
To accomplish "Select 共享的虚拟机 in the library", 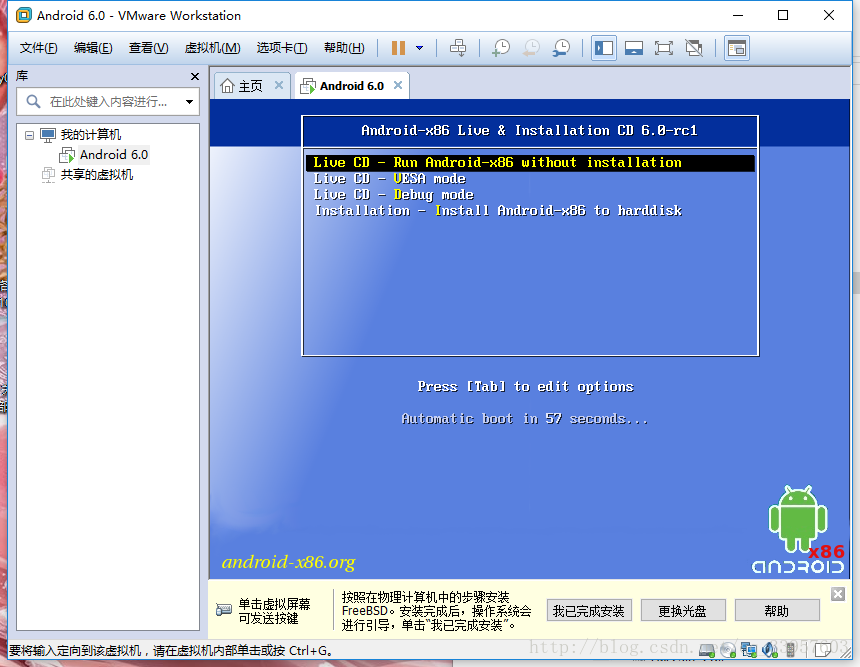I will pos(97,175).
